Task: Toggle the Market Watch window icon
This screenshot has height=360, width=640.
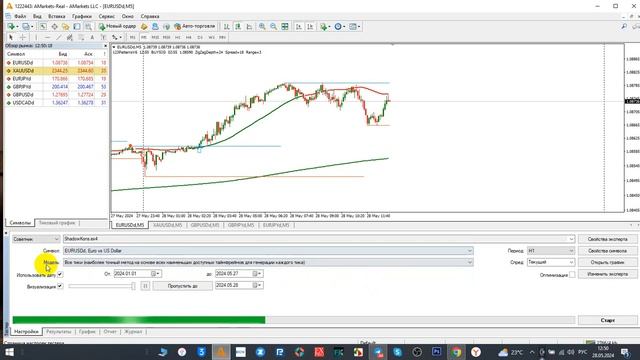Action: [x=43, y=27]
